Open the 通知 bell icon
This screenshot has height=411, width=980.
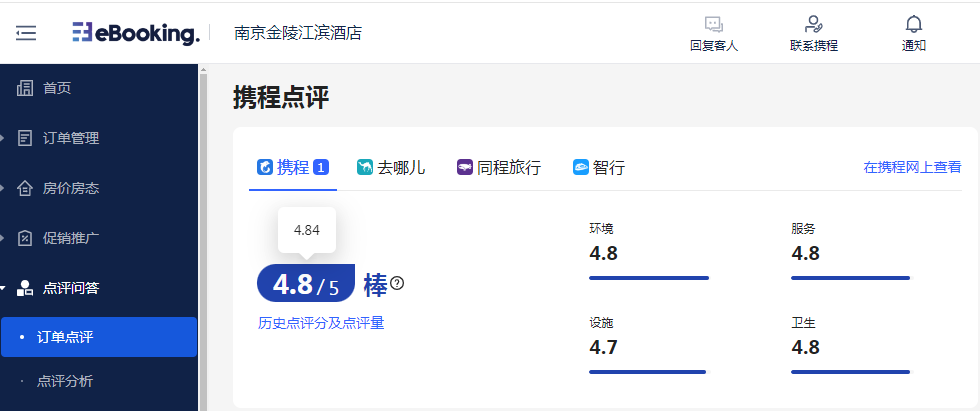tap(913, 25)
